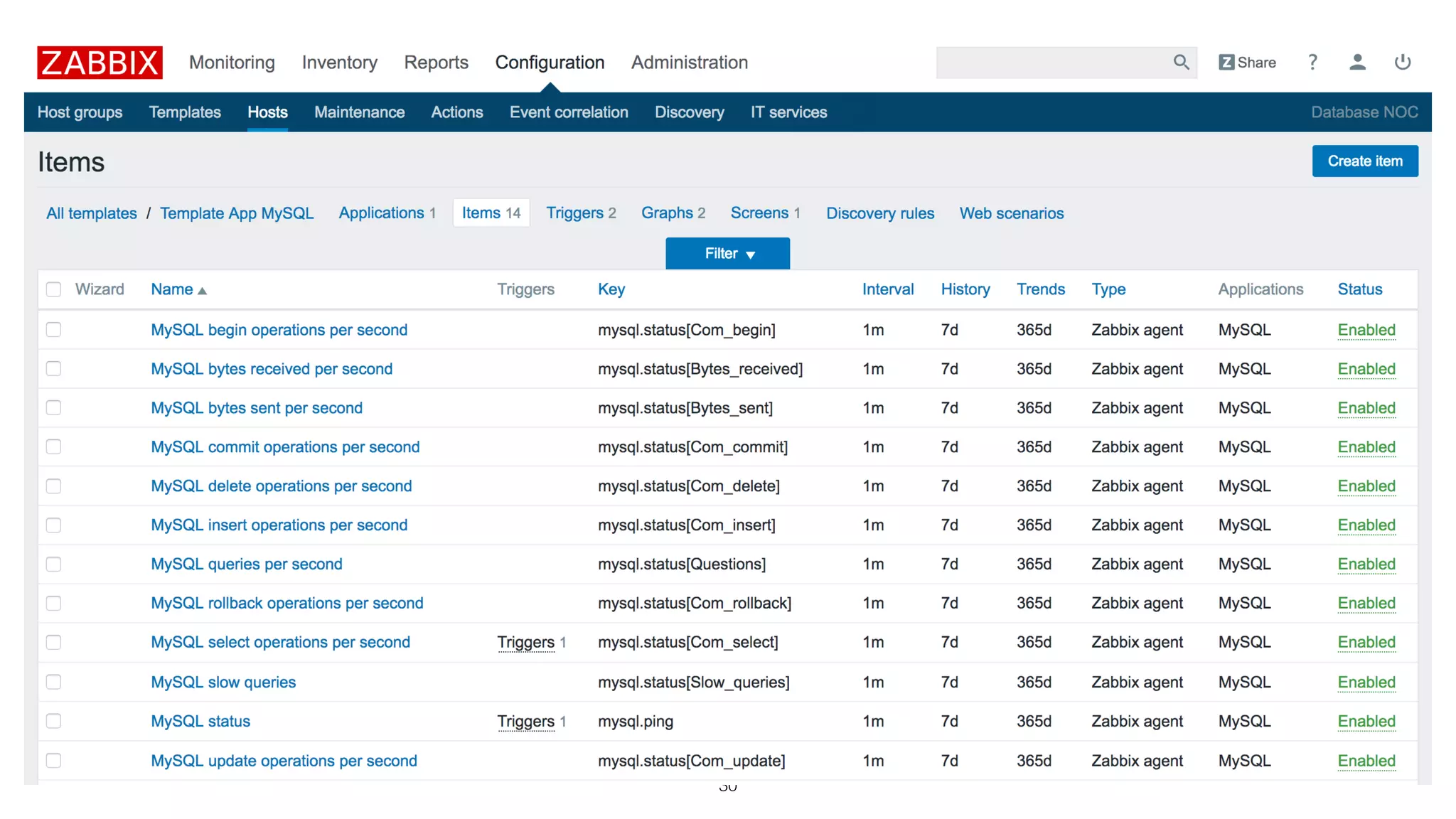Image resolution: width=1456 pixels, height=819 pixels.
Task: Switch to the Templates tab
Action: pyautogui.click(x=185, y=112)
